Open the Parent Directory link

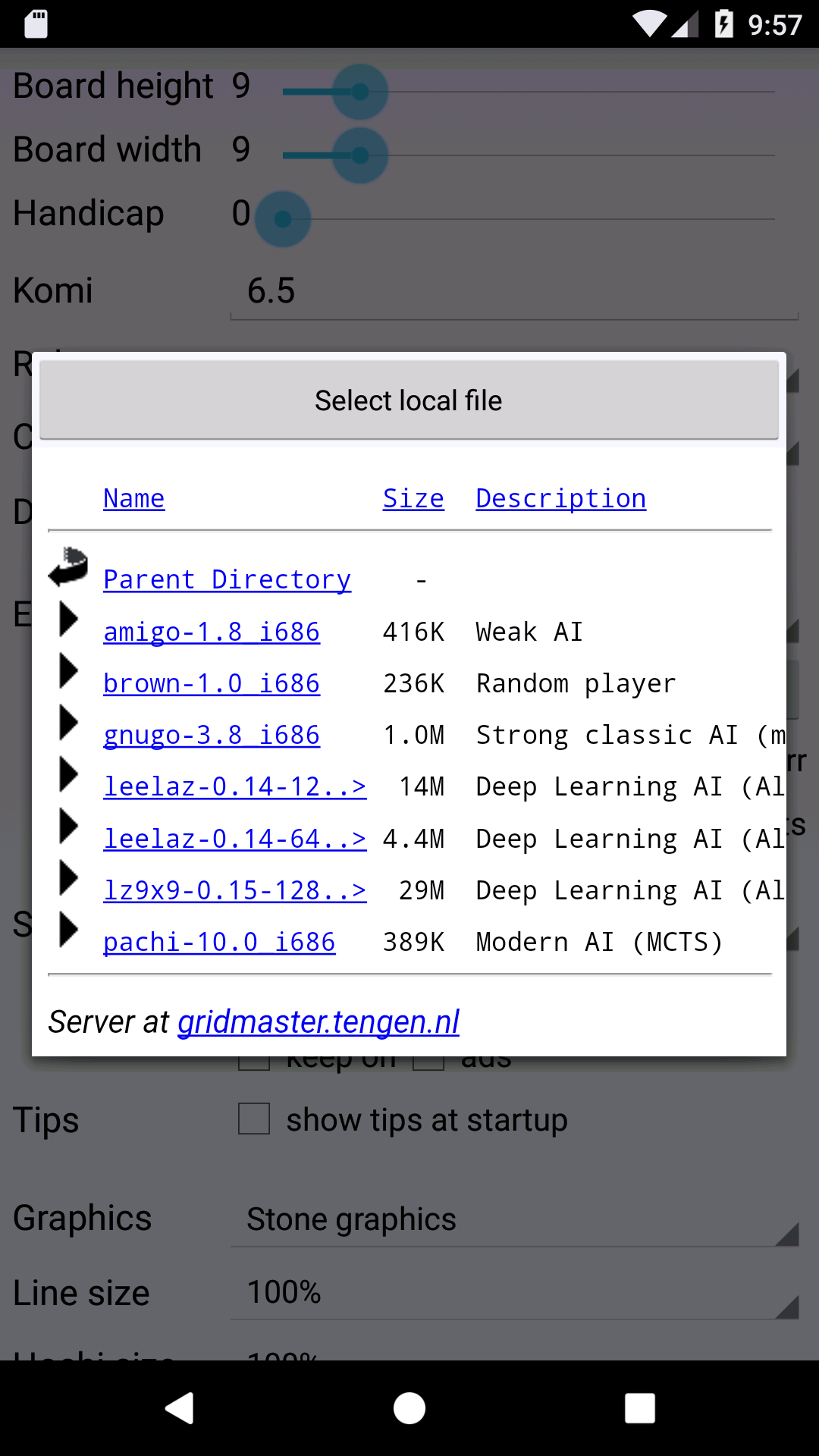click(227, 579)
